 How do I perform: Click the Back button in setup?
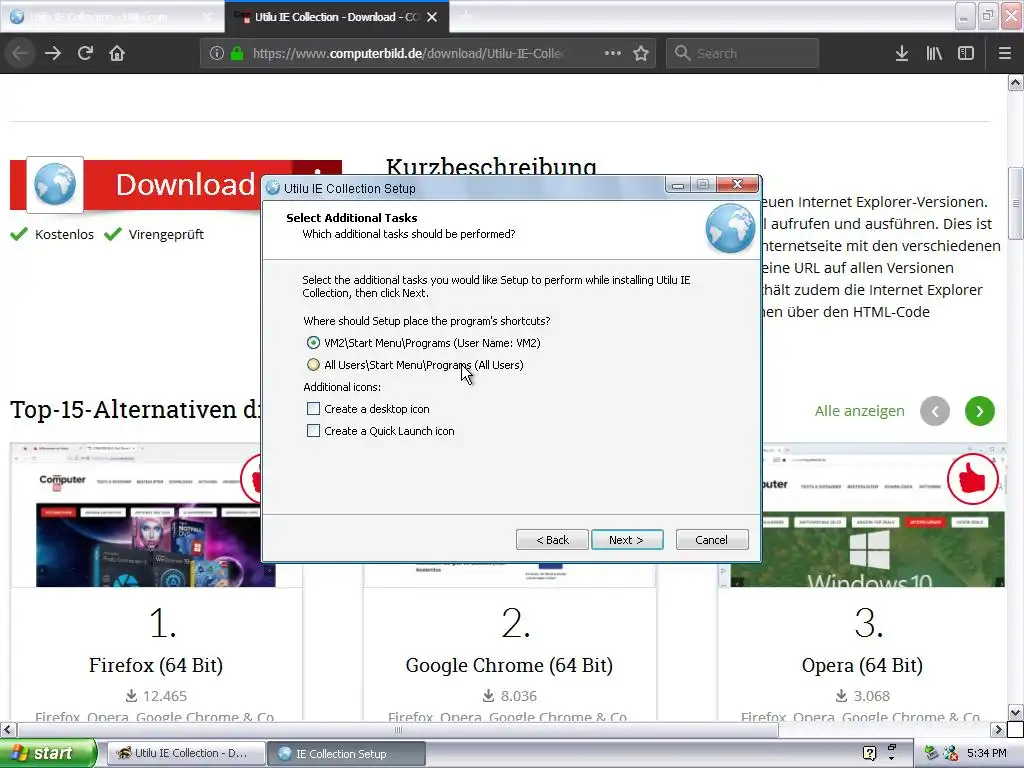552,540
